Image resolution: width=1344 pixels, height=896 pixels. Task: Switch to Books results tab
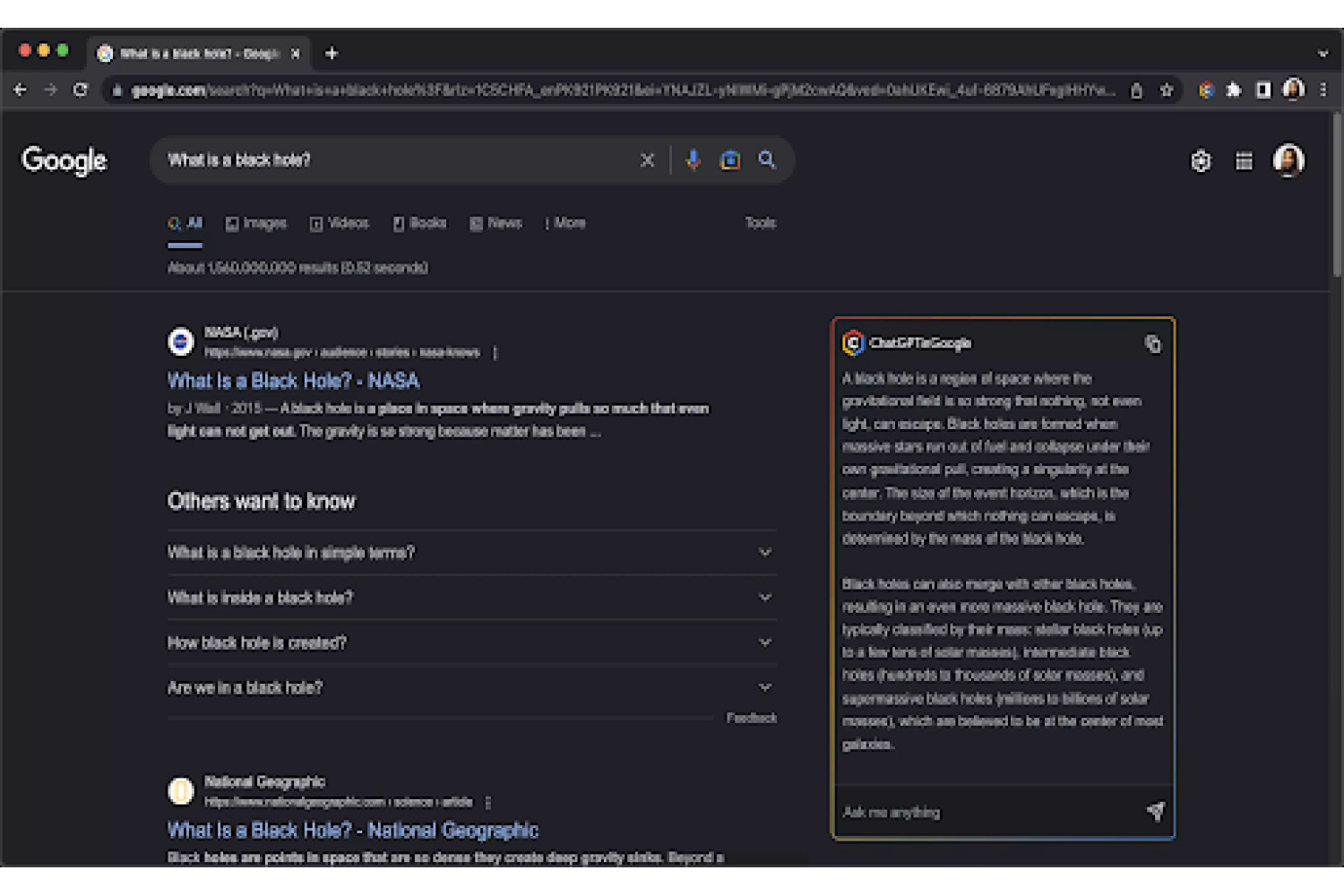(419, 223)
